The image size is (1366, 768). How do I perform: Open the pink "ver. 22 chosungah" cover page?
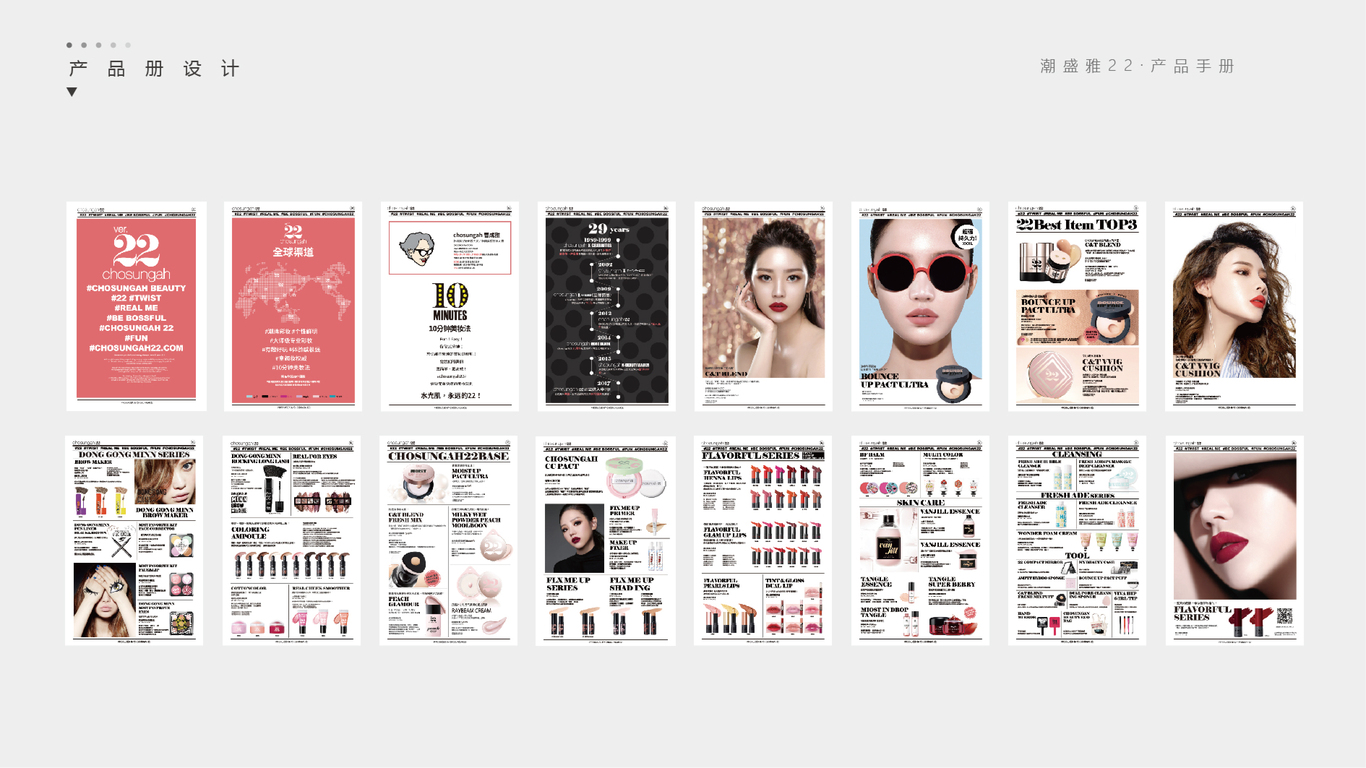tap(136, 306)
